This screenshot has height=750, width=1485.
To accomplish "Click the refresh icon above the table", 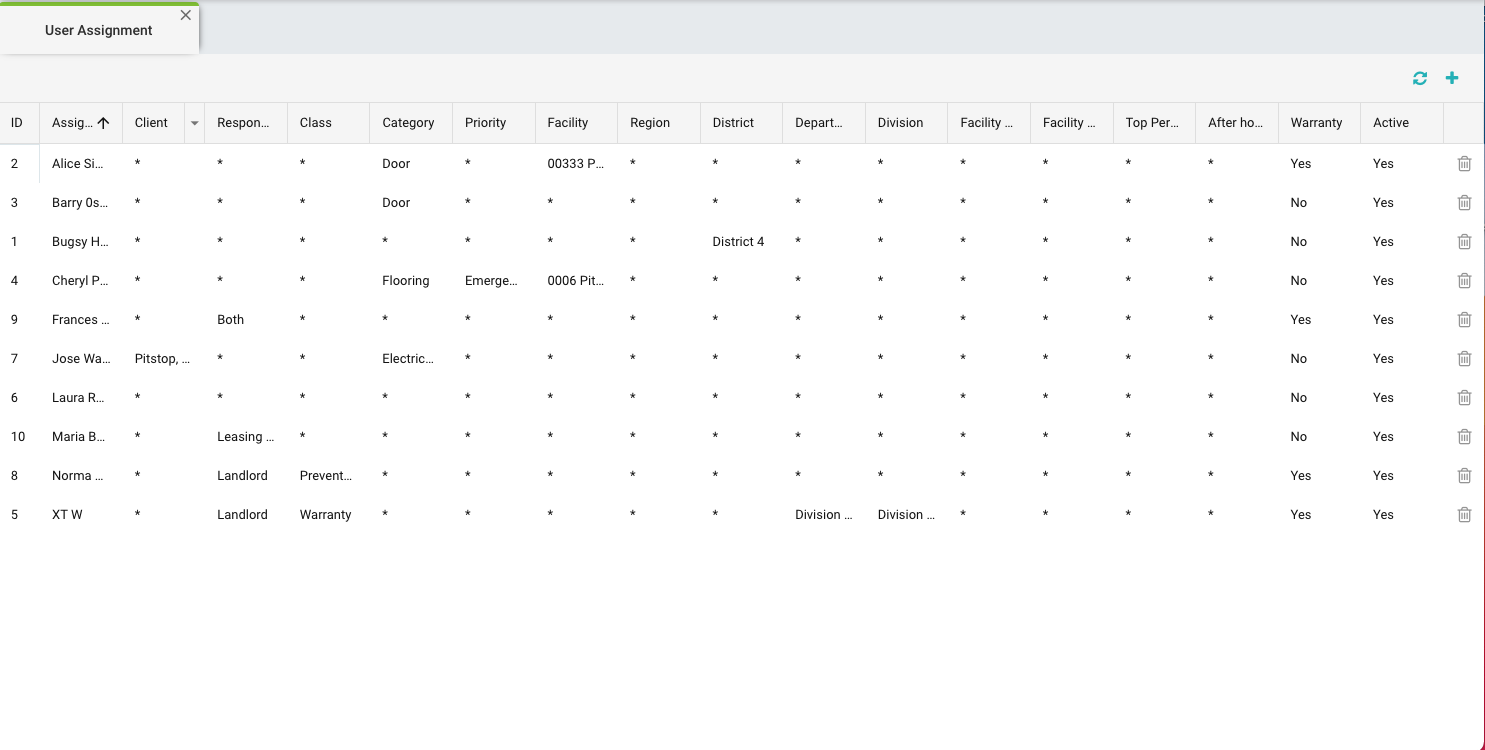I will (1419, 79).
